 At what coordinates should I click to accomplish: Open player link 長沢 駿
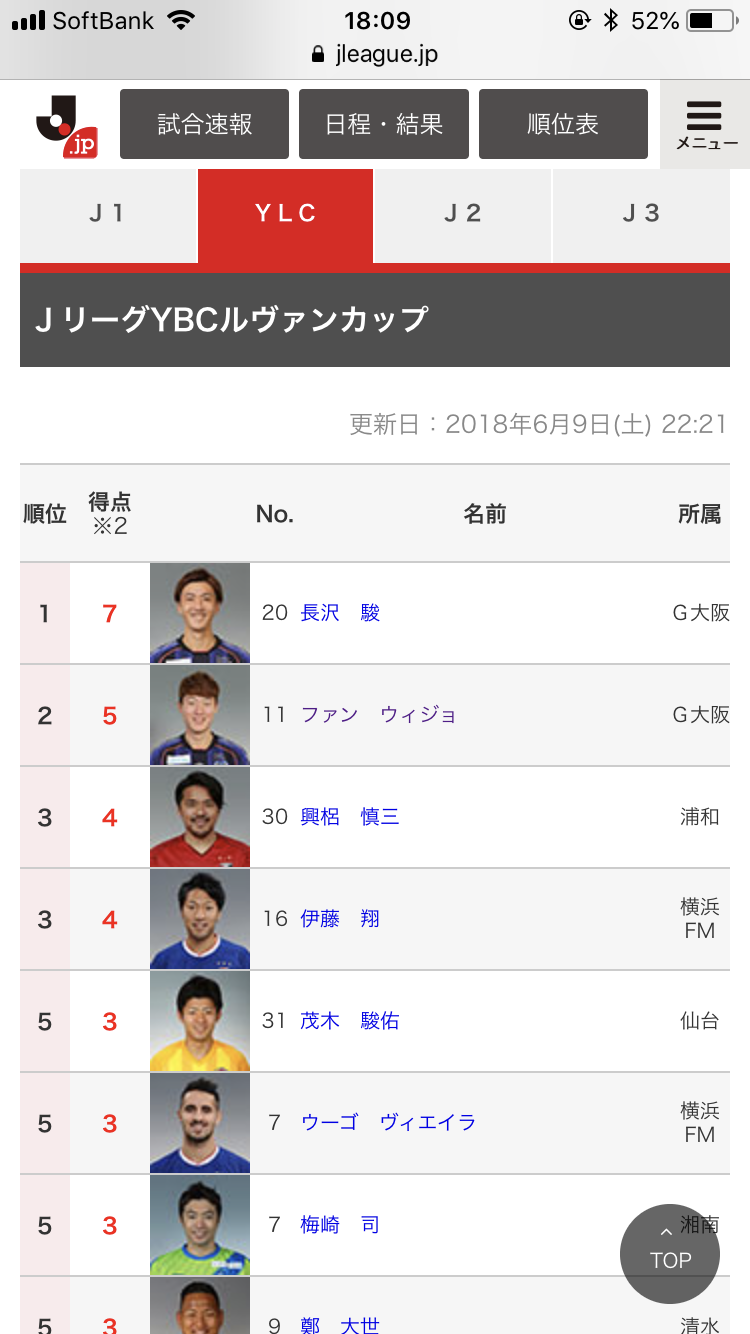340,613
